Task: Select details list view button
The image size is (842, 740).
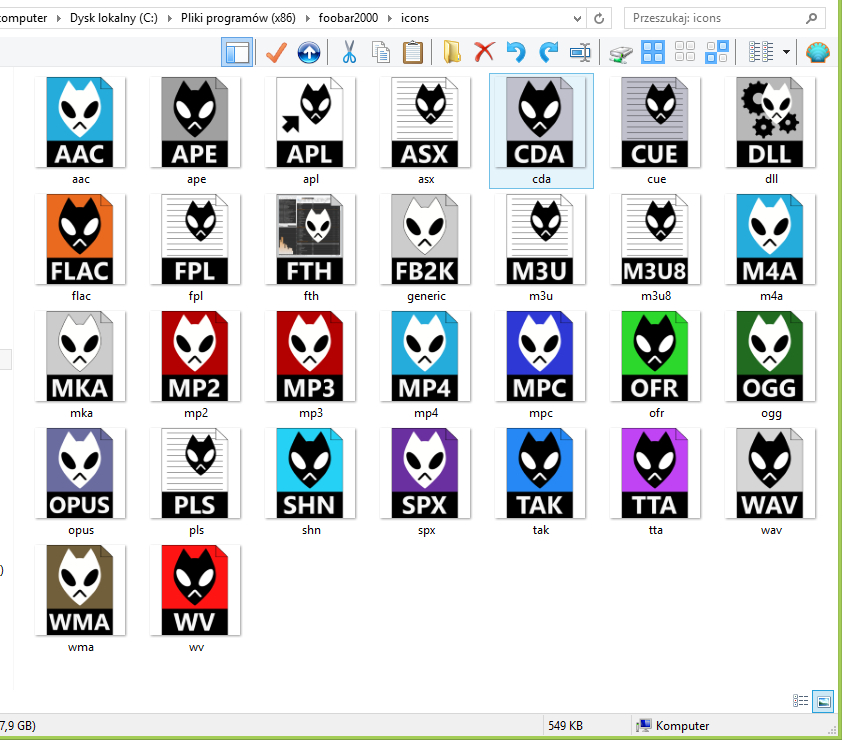Action: pyautogui.click(x=761, y=53)
